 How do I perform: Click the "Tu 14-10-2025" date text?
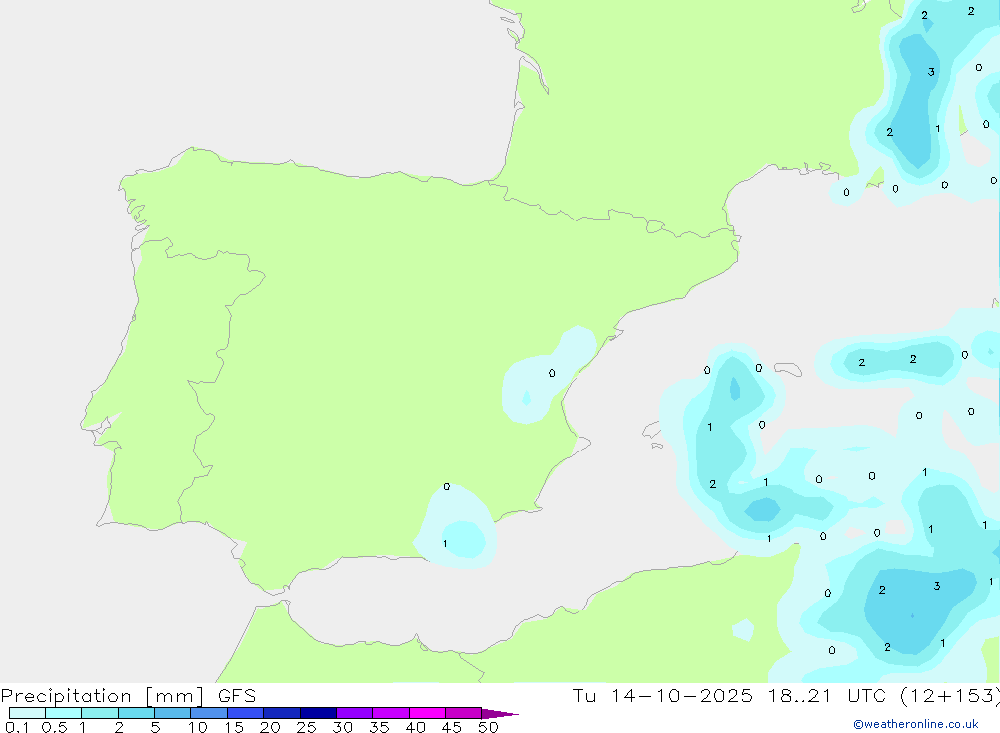(x=662, y=695)
